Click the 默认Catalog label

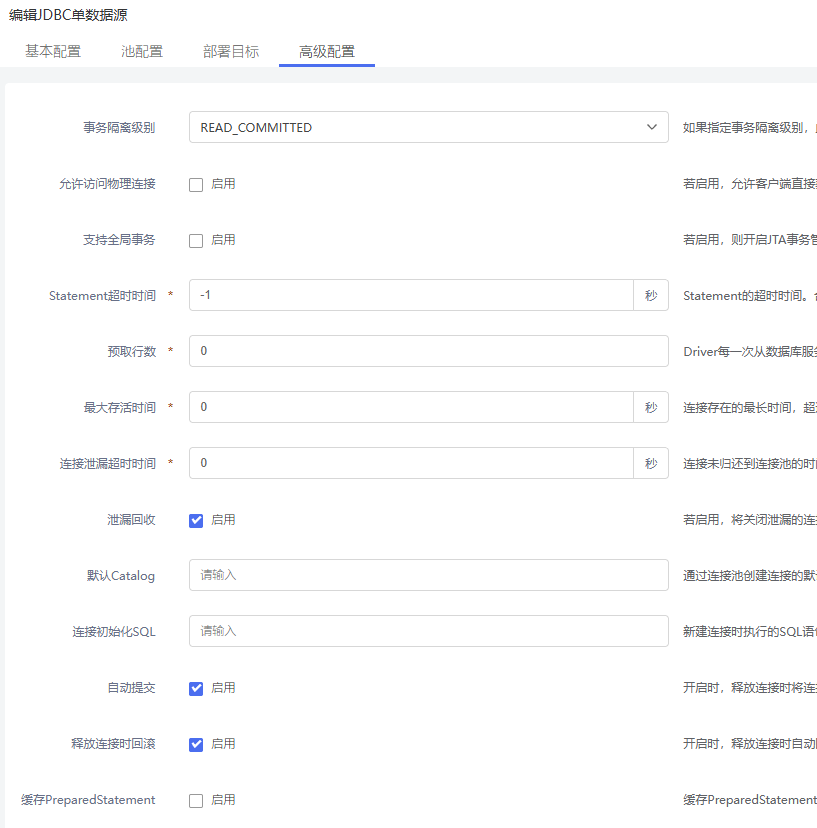pos(121,576)
